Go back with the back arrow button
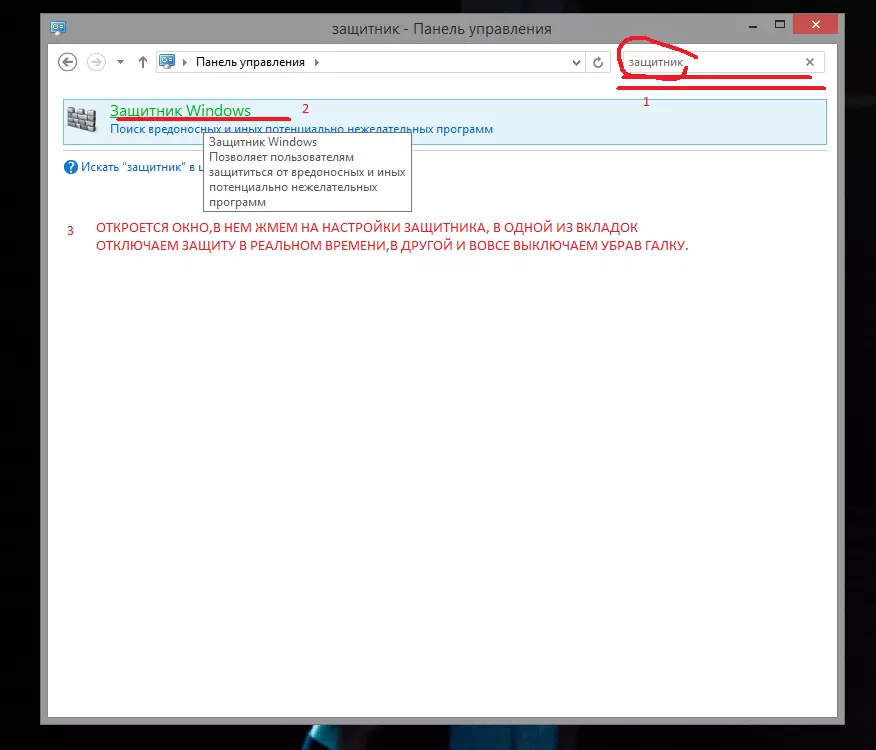The height and width of the screenshot is (750, 876). [68, 62]
